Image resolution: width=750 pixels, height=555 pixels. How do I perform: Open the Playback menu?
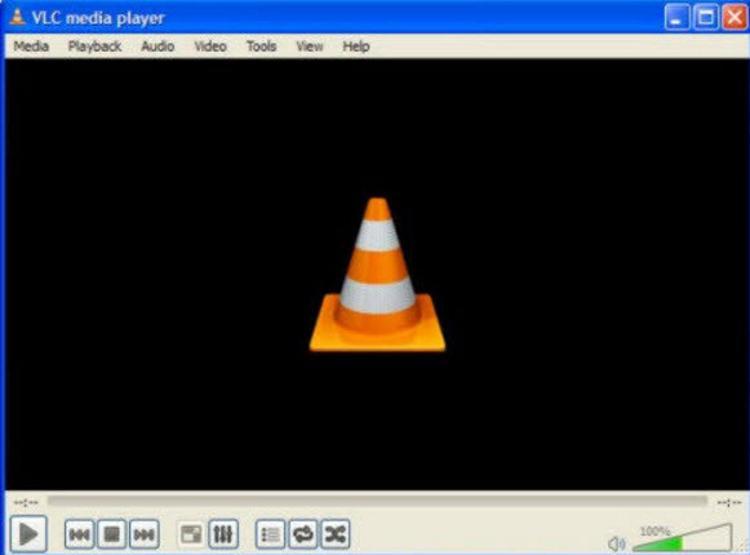94,46
